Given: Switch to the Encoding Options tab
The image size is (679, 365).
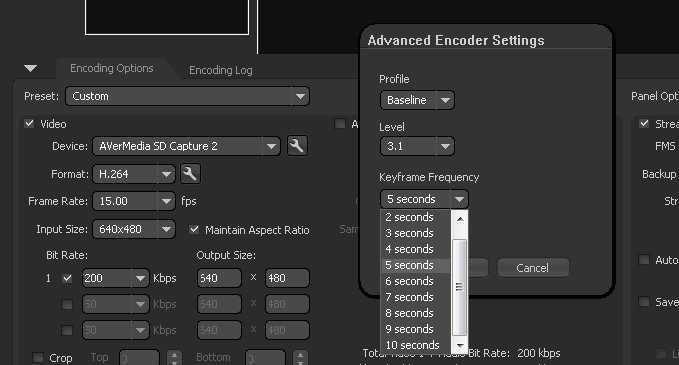Looking at the screenshot, I should [x=112, y=68].
